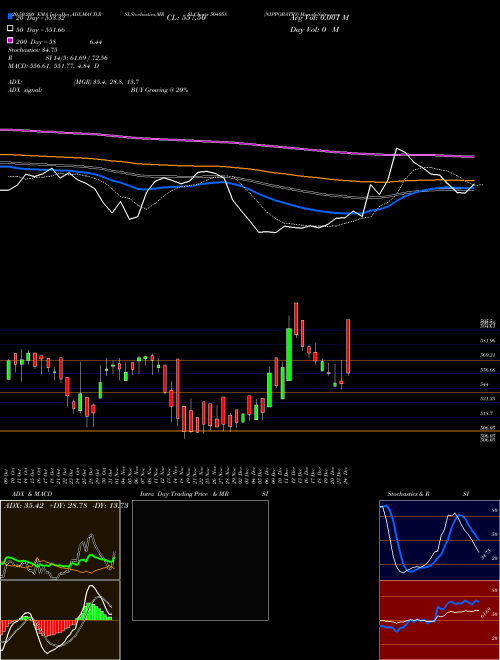
Task: Select the '50 Day - 551.66' label
Action: pos(40,30)
